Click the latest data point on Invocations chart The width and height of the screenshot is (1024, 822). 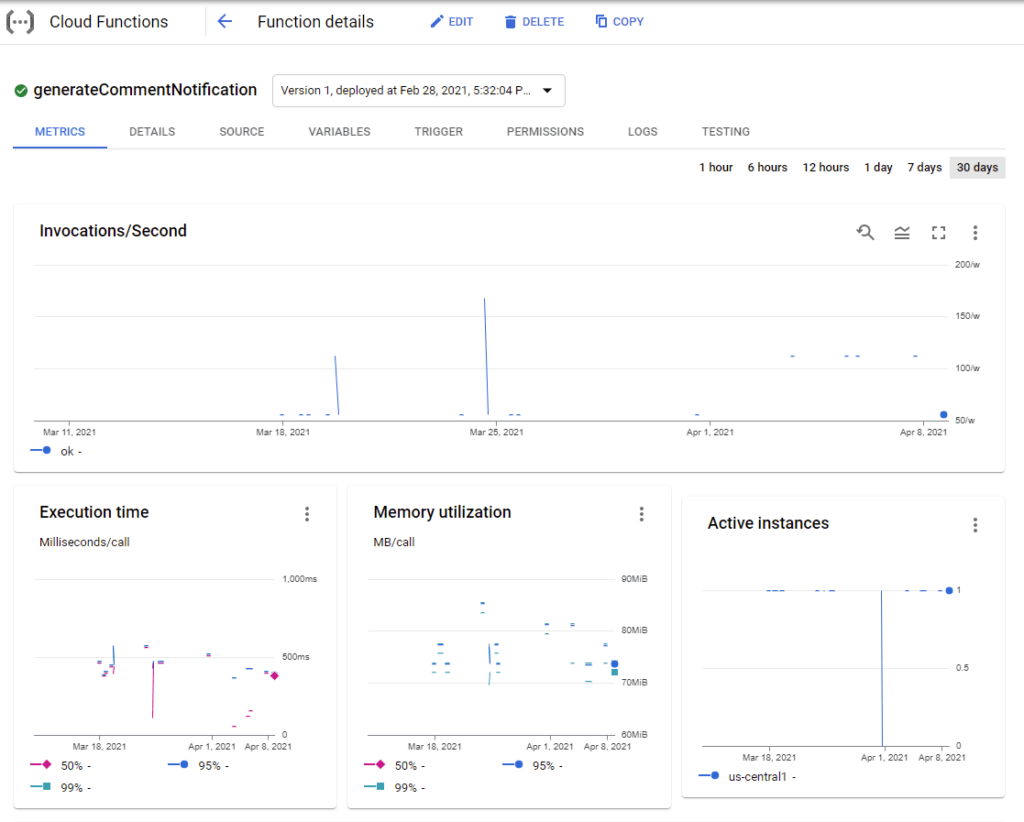pyautogui.click(x=944, y=415)
